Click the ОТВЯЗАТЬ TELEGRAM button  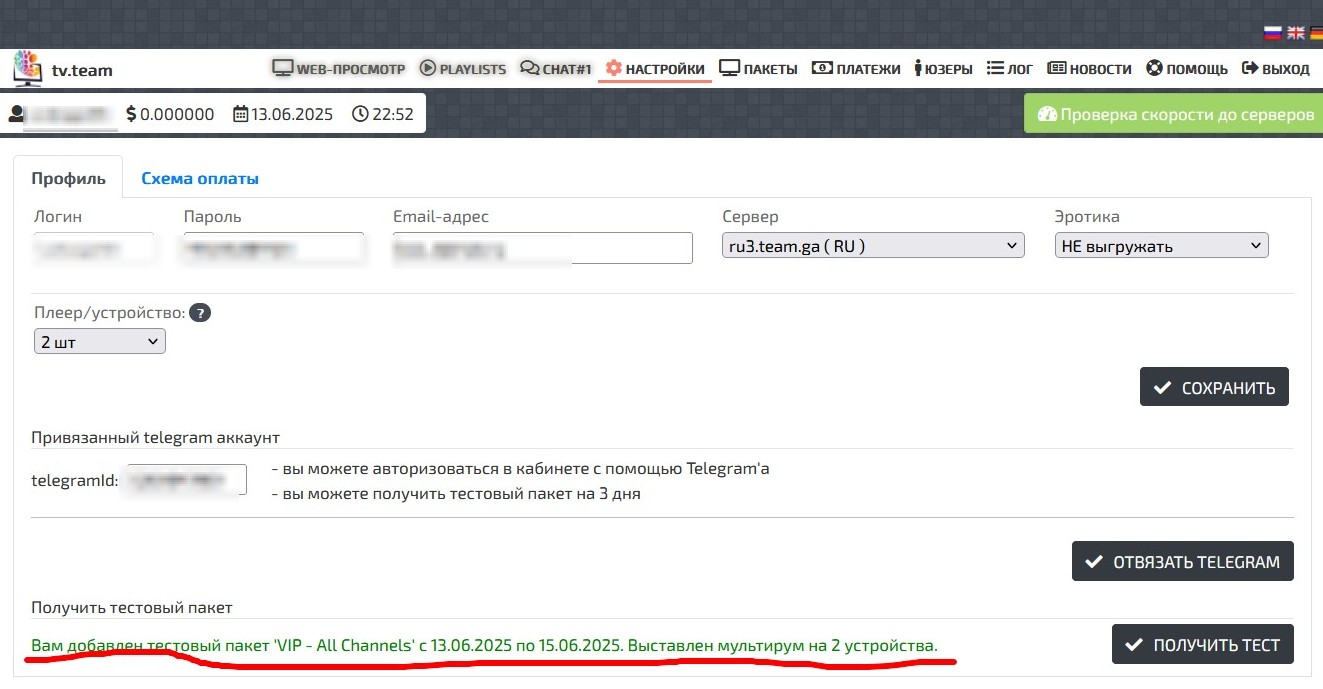pyautogui.click(x=1182, y=562)
